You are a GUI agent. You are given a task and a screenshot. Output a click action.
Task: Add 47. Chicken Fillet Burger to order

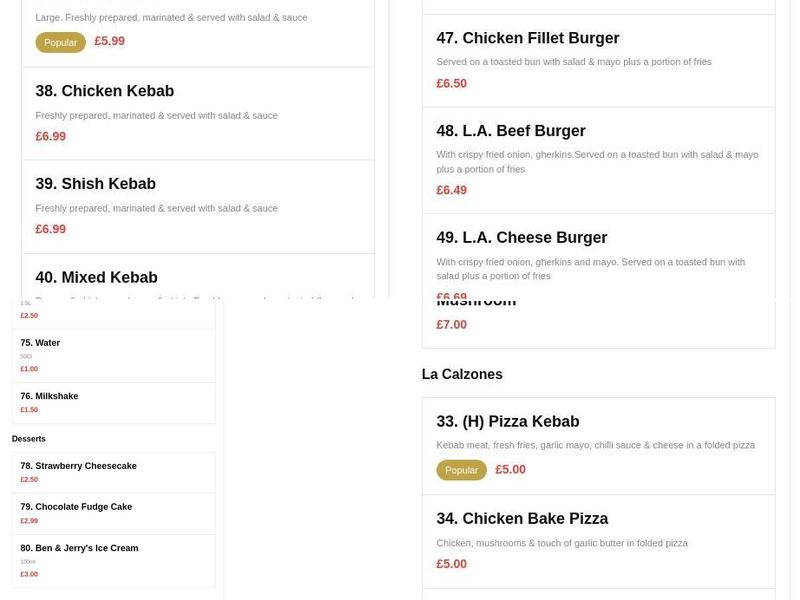coord(528,39)
